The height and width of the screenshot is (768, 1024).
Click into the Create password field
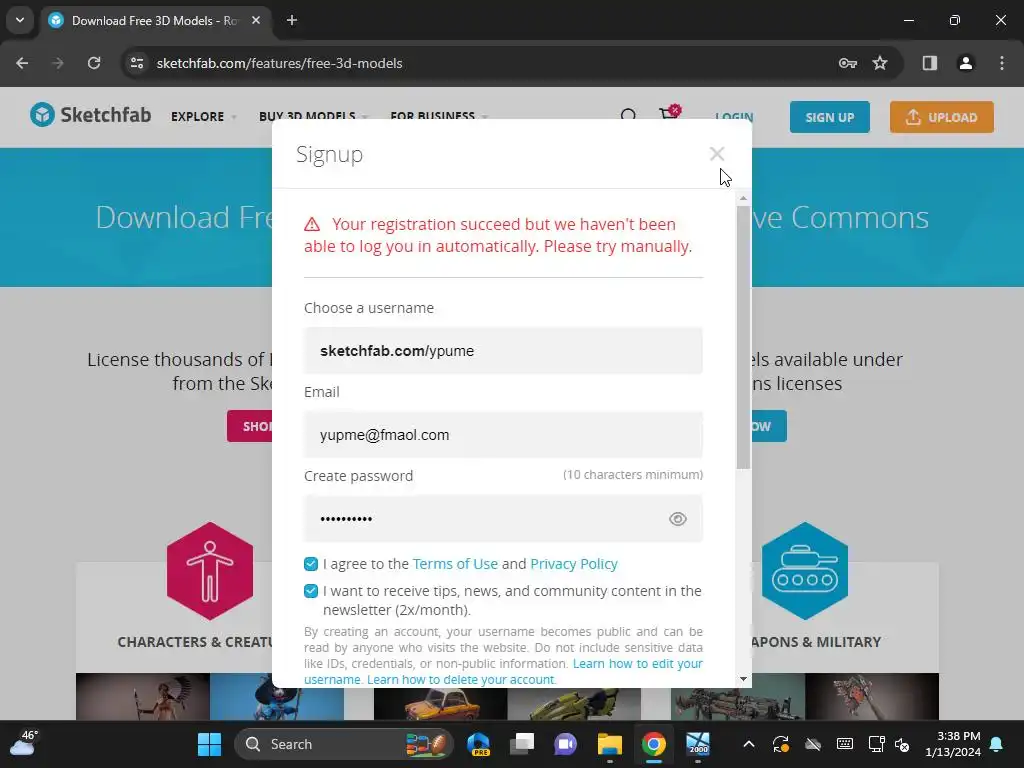click(x=503, y=519)
